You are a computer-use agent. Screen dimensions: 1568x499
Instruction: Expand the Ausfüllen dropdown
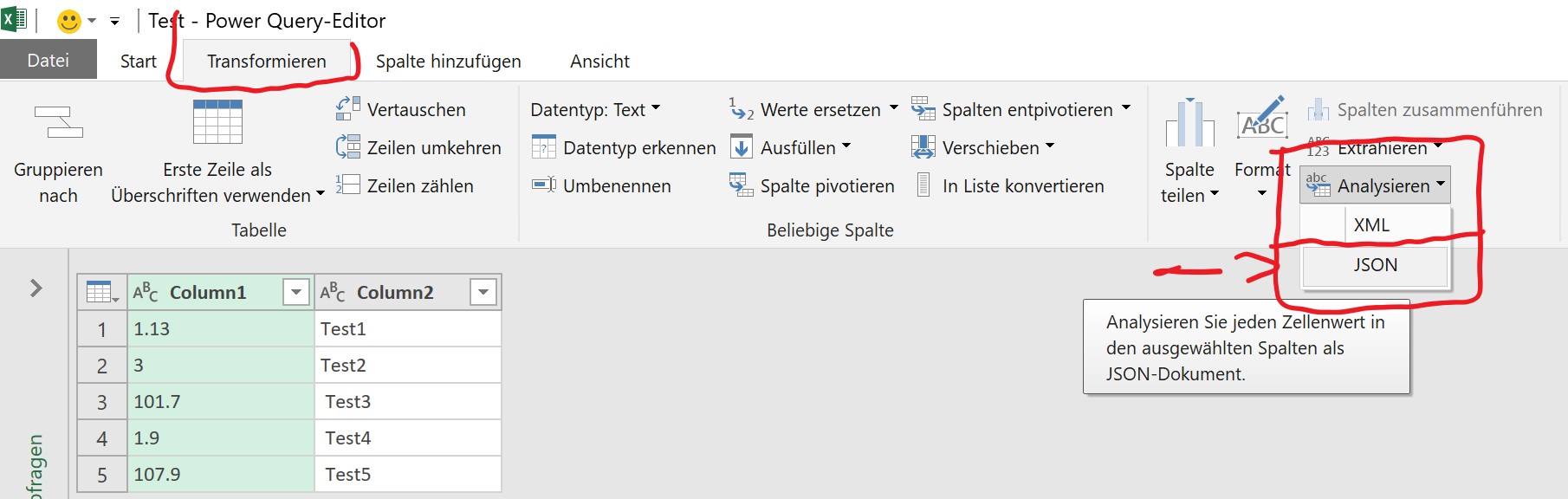point(846,146)
